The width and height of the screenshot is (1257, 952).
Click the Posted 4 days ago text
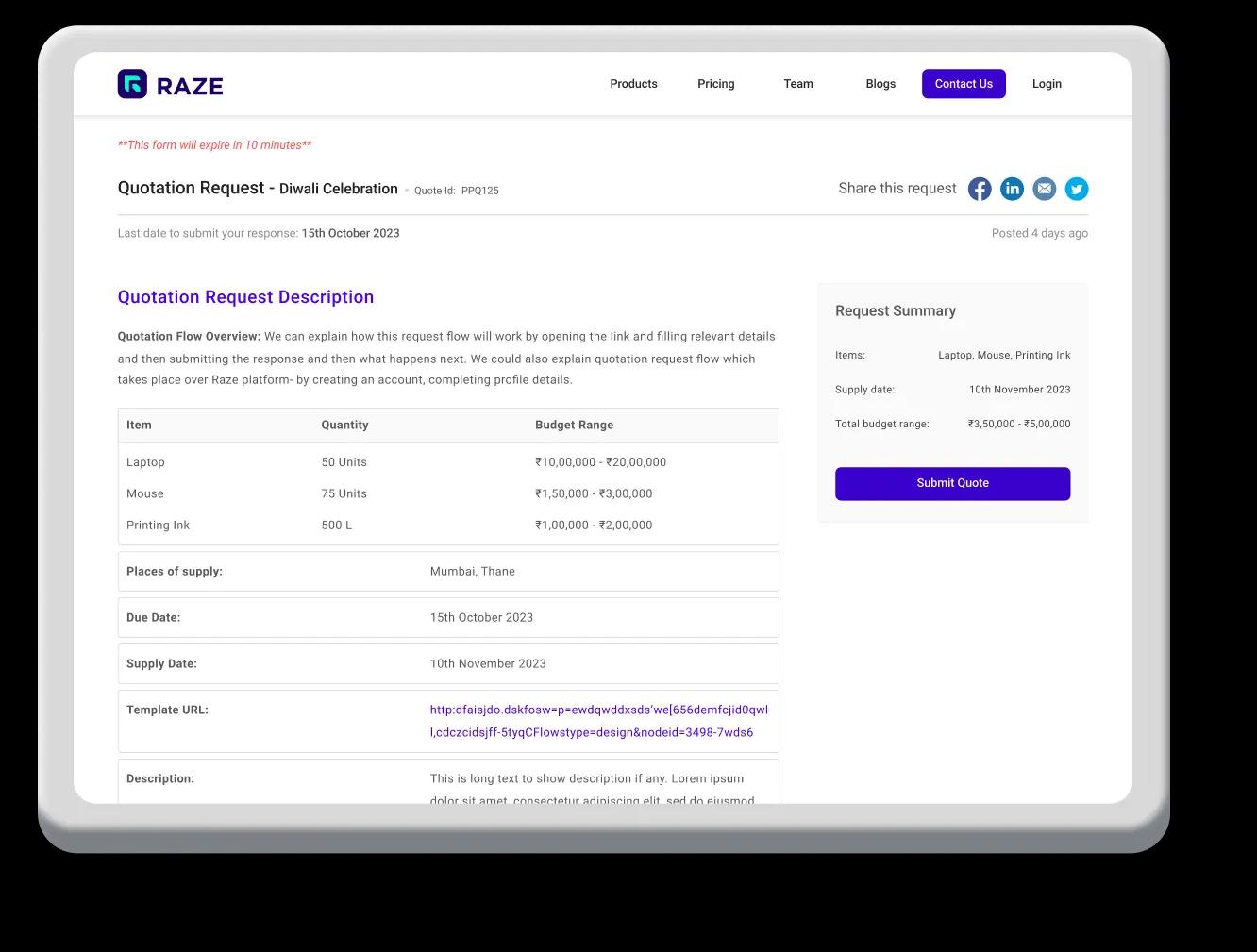coord(1039,233)
